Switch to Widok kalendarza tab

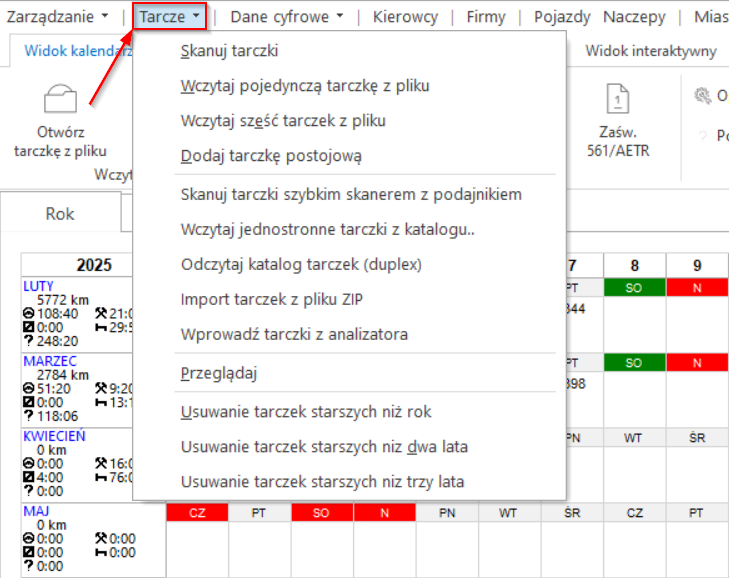[x=78, y=50]
